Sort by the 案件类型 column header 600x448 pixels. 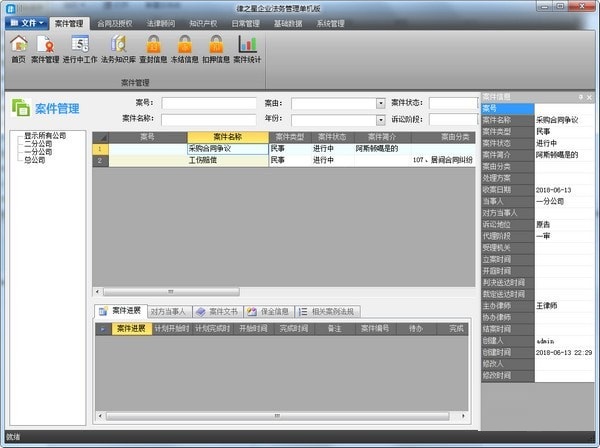tap(290, 137)
